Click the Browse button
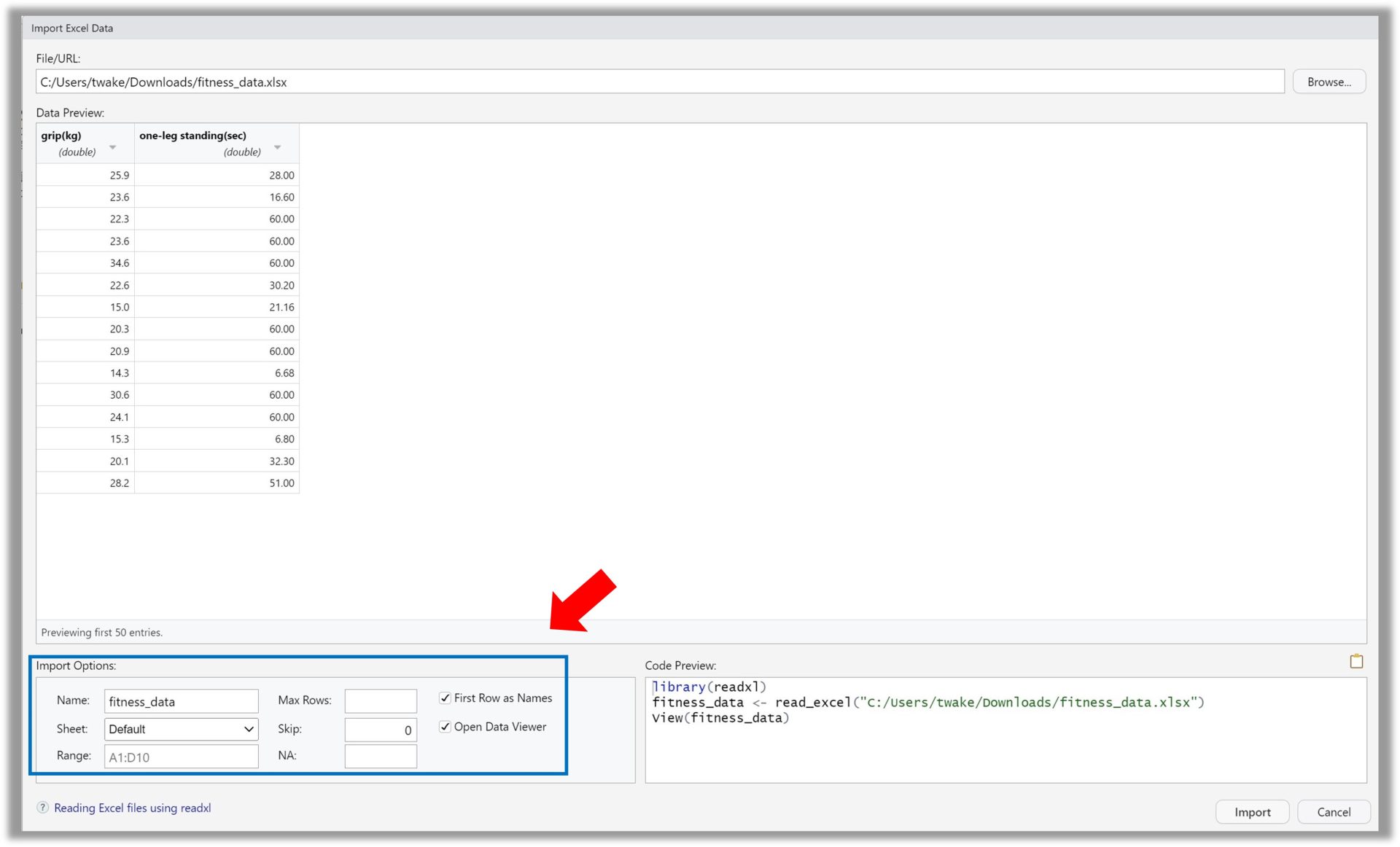The image size is (1400, 847). pos(1329,81)
